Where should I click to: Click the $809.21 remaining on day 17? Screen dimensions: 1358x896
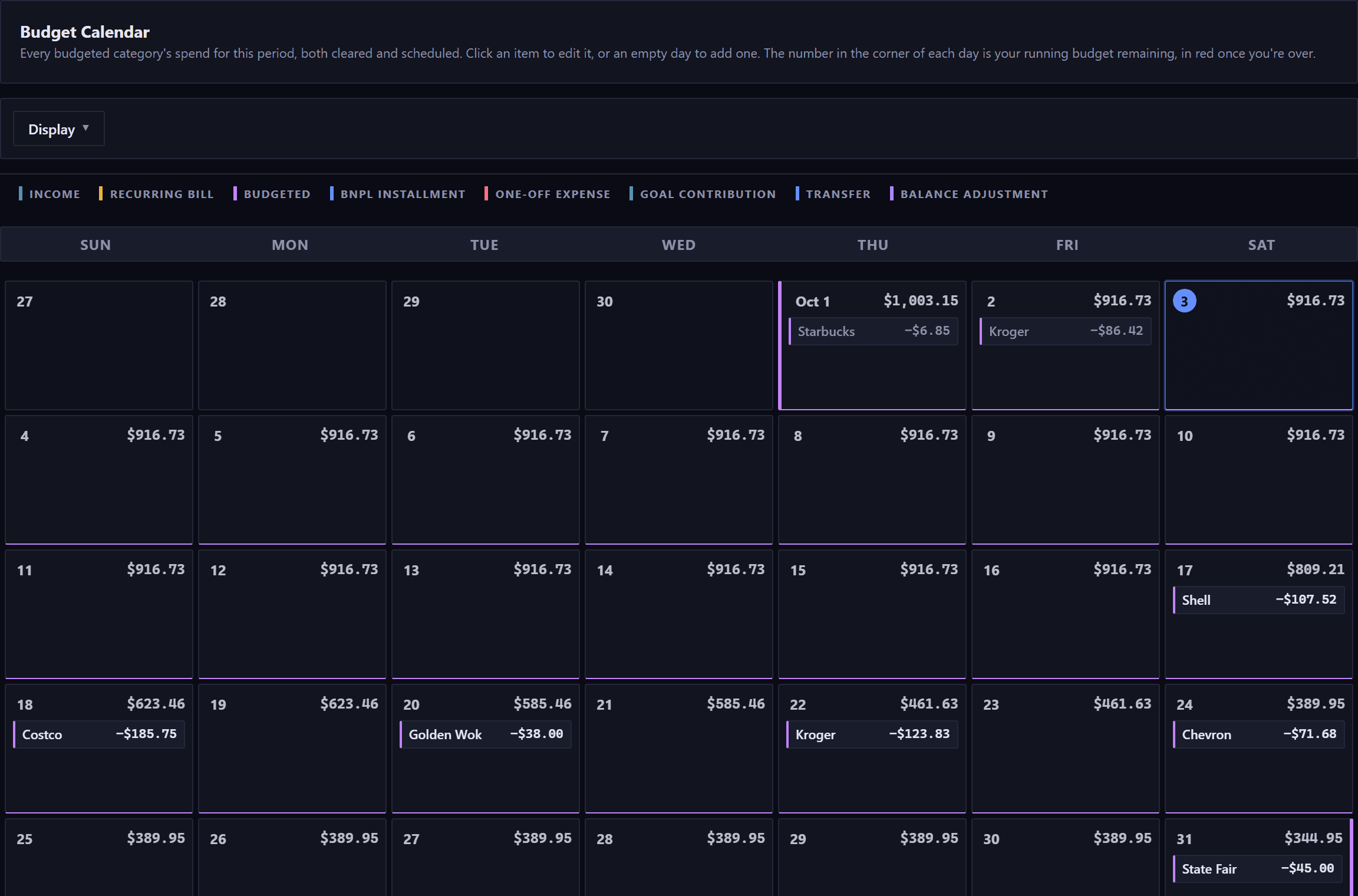click(x=1316, y=569)
